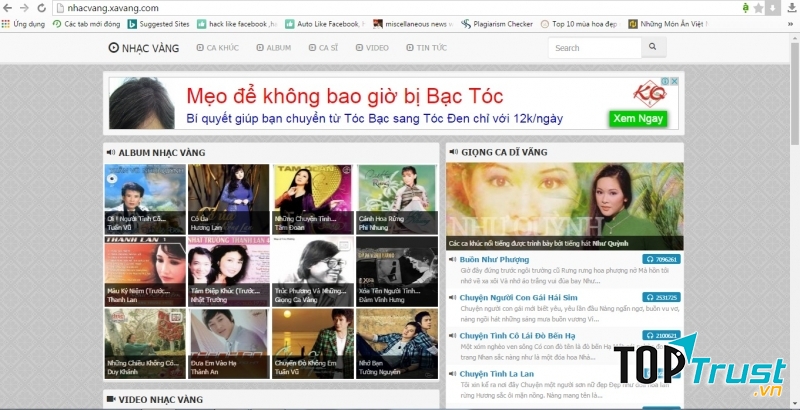This screenshot has width=800, height=410.
Task: Open the Màu Kỷ Niệm Thanh Lan album
Action: [145, 271]
